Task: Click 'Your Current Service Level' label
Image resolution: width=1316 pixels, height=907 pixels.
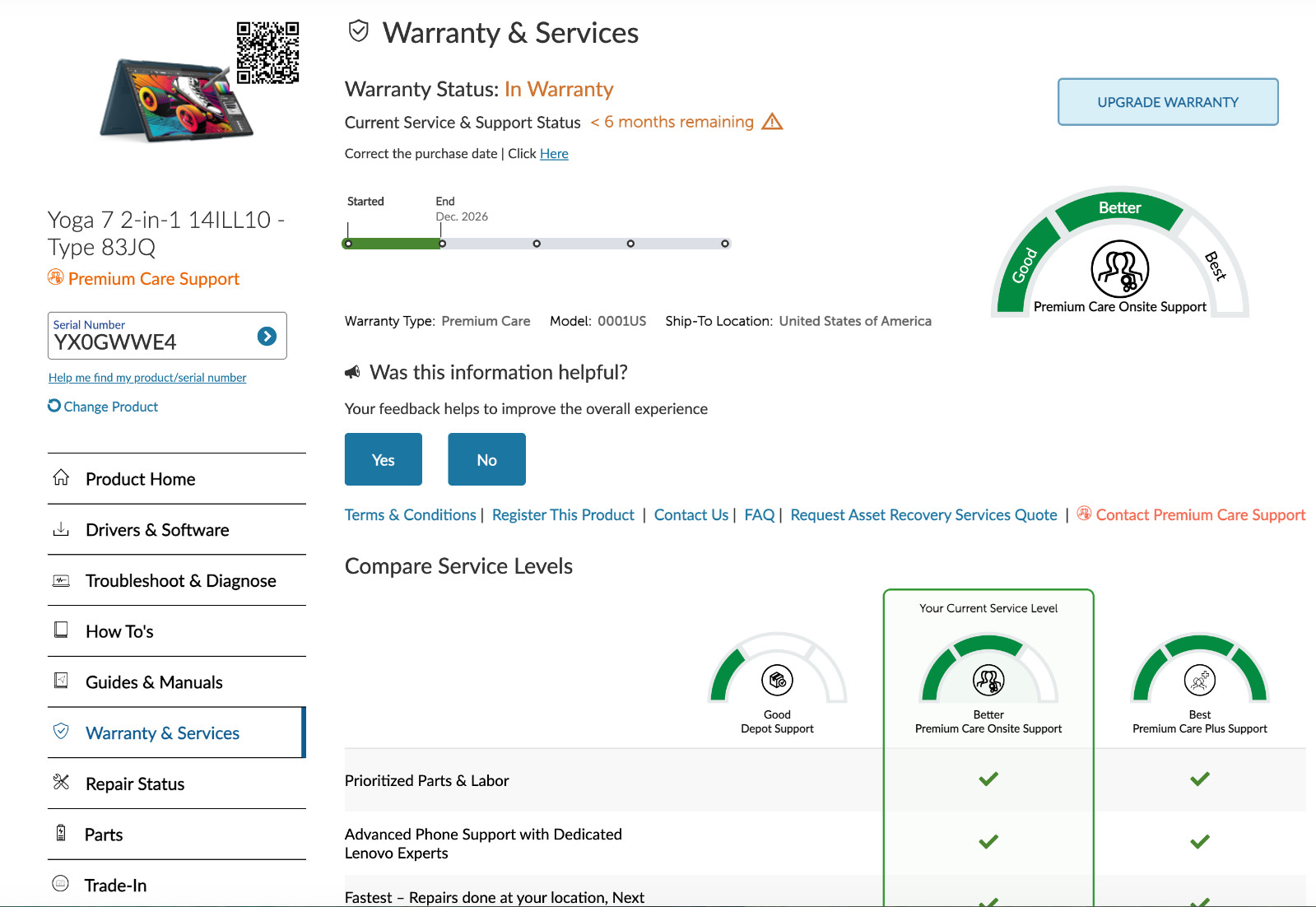Action: tap(988, 608)
